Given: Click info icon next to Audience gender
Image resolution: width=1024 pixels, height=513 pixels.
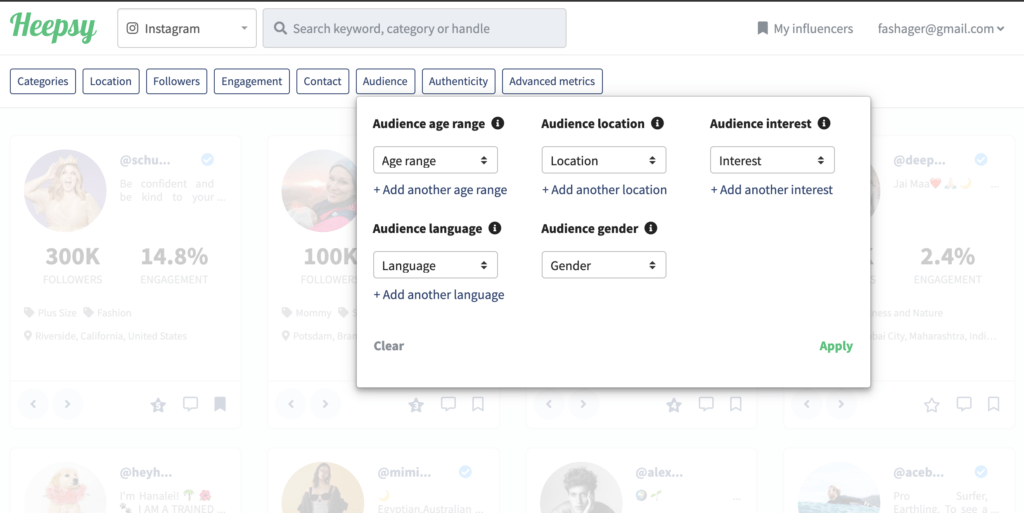Looking at the screenshot, I should 650,228.
